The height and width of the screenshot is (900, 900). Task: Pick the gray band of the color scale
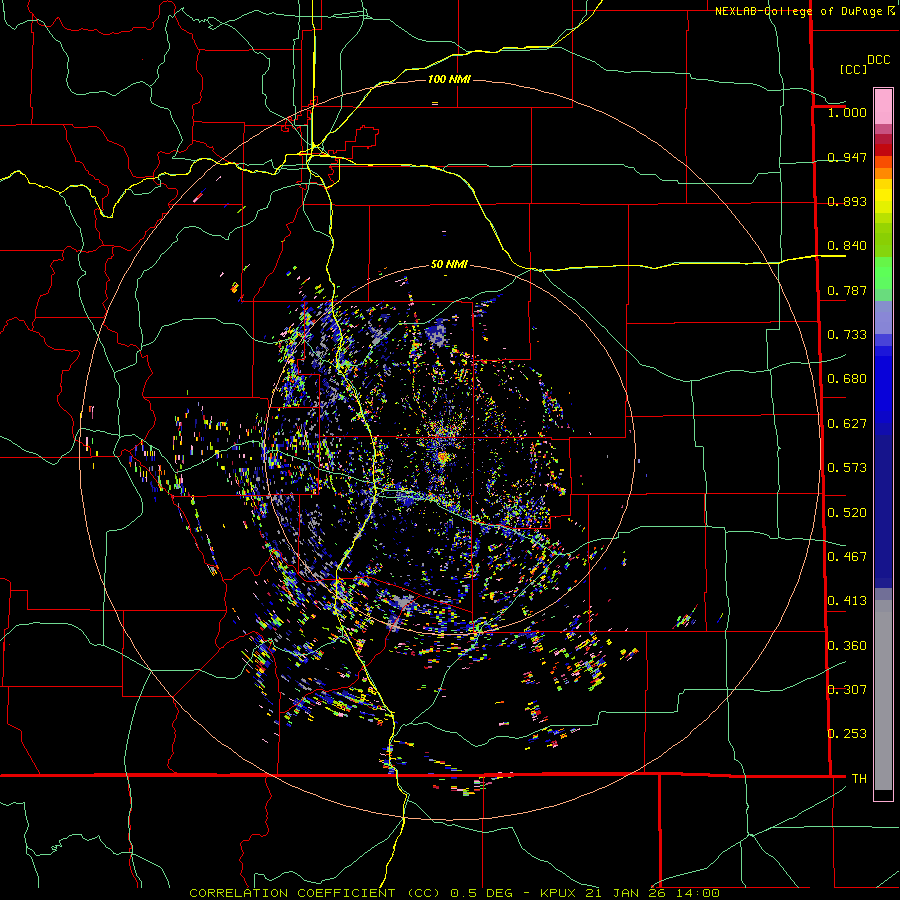(883, 695)
